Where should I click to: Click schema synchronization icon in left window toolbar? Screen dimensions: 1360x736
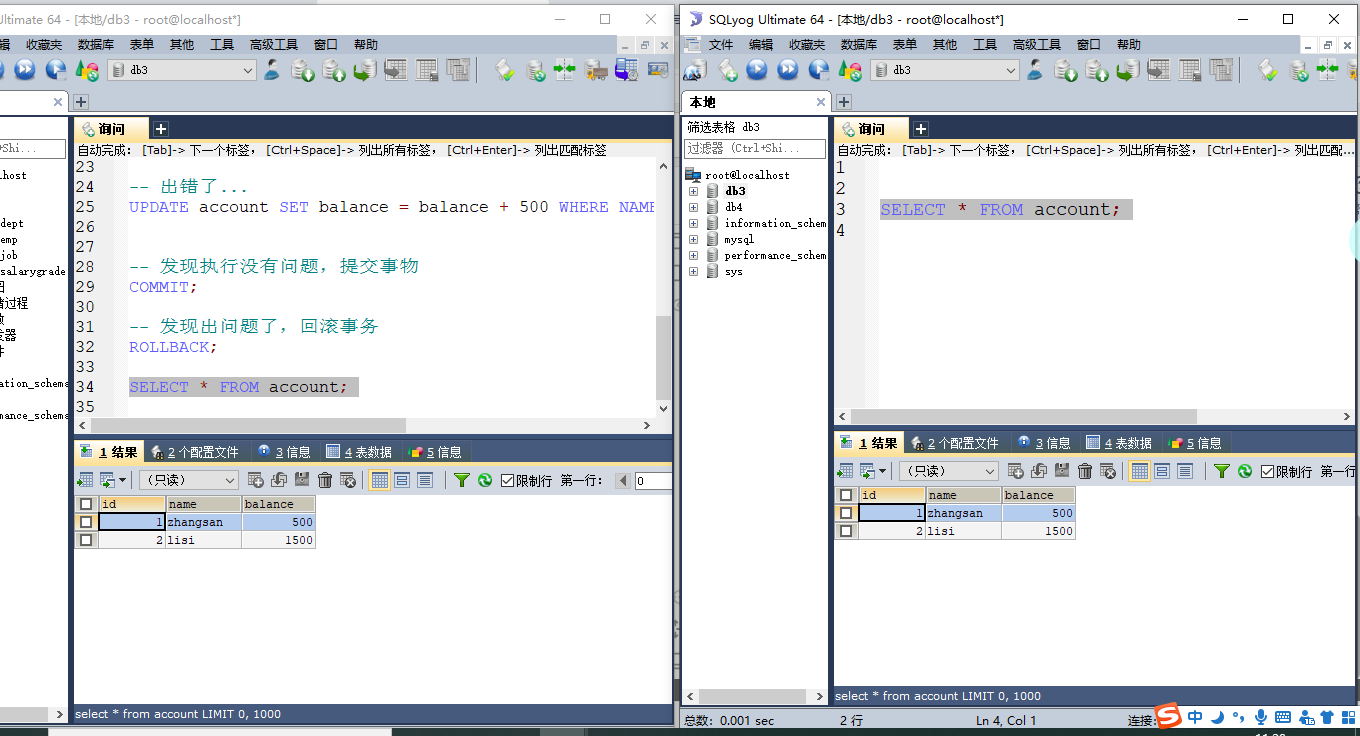(x=565, y=70)
